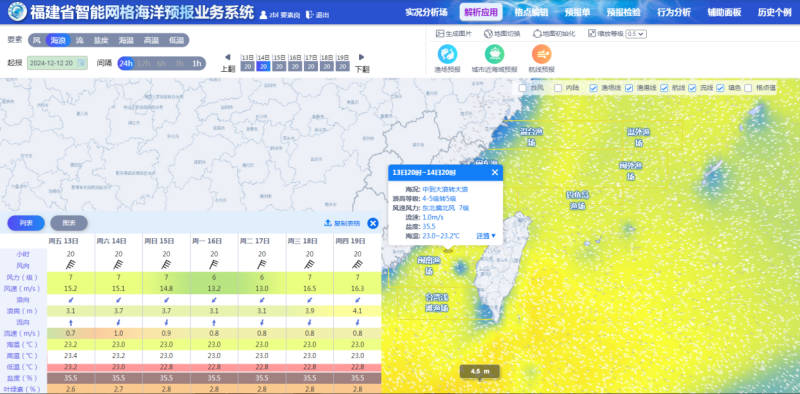Click the 生成图片 generate image icon
800x394 pixels.
click(440, 34)
